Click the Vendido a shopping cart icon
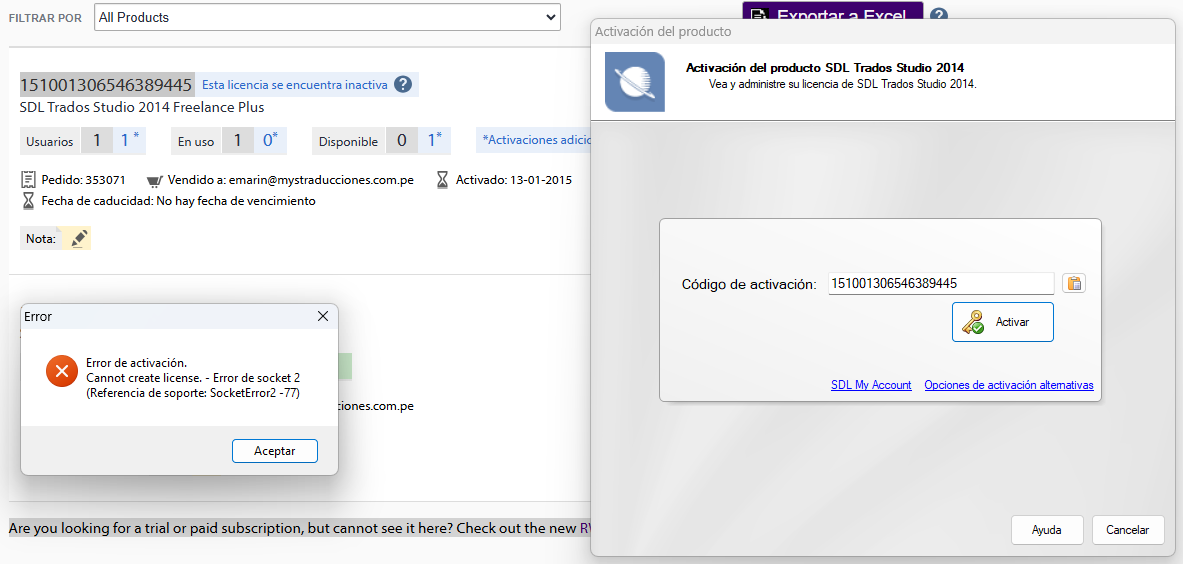Screen dimensions: 1183x564 point(155,180)
